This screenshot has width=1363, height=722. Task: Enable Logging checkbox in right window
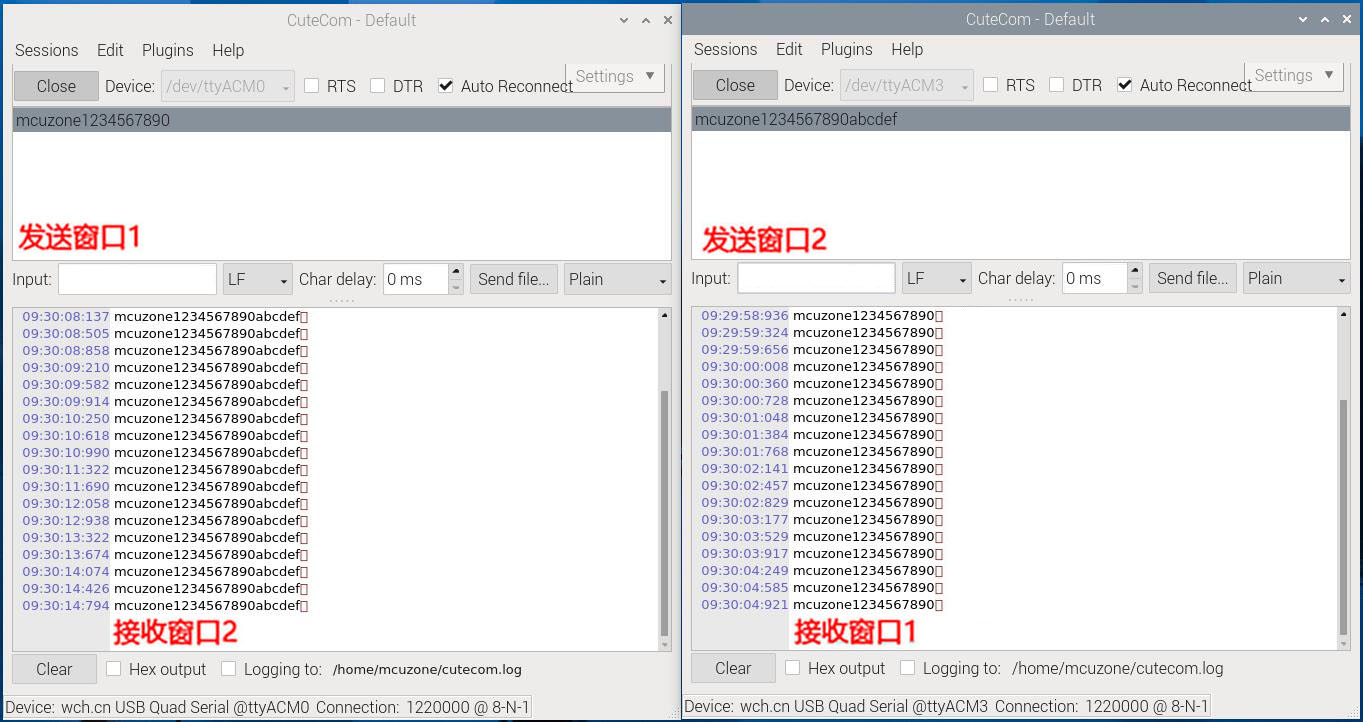point(908,668)
